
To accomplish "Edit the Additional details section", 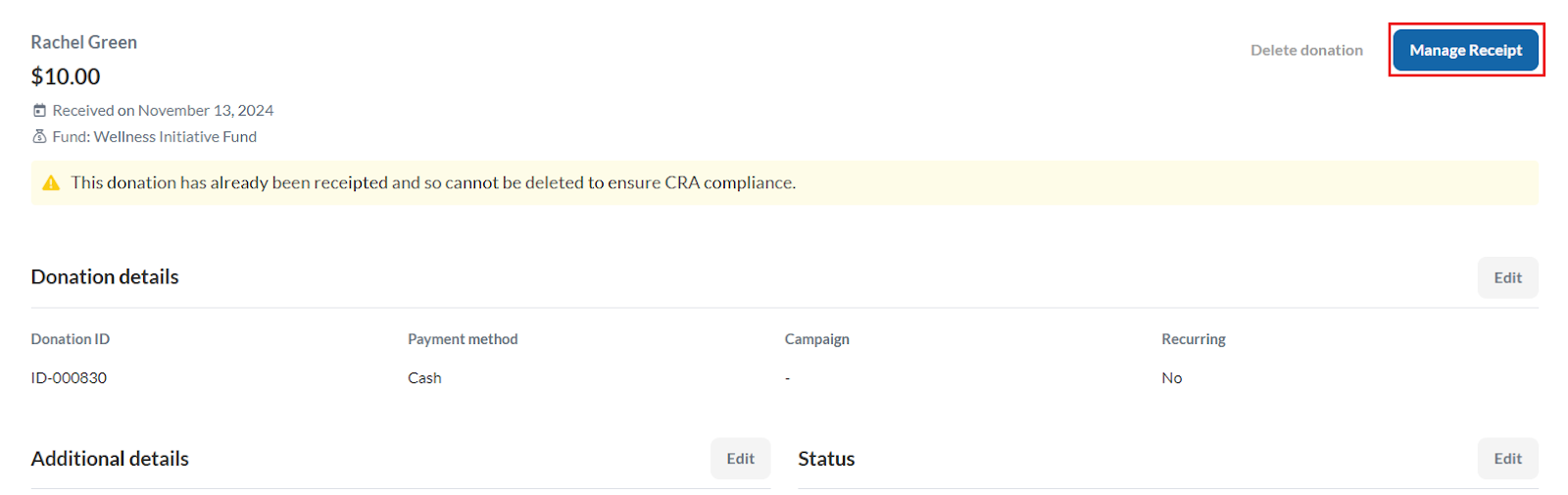I will pos(740,459).
